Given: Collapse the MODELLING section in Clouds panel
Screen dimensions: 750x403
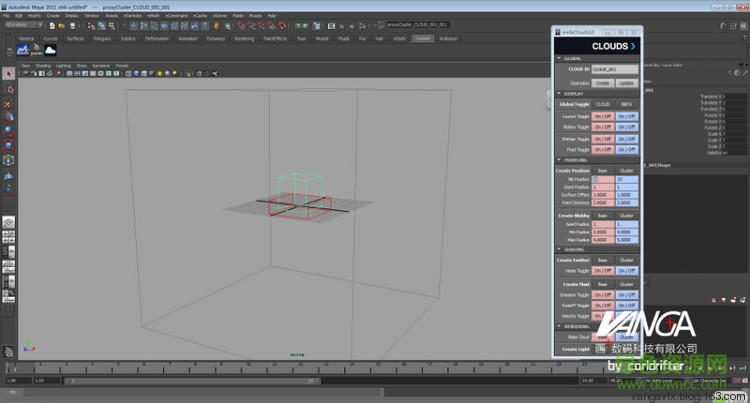Looking at the screenshot, I should (x=558, y=160).
